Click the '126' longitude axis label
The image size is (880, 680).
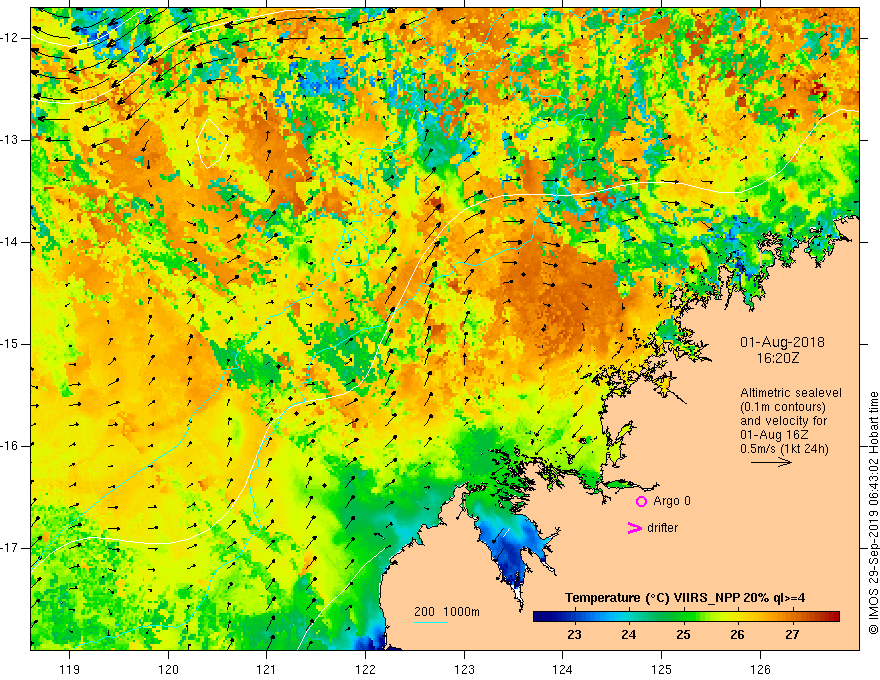(760, 669)
